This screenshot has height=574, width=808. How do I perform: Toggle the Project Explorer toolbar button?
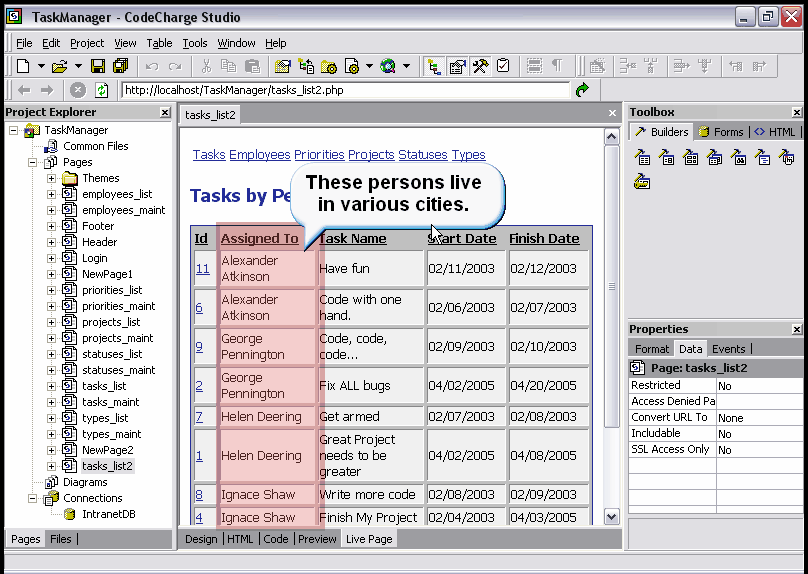[x=434, y=66]
